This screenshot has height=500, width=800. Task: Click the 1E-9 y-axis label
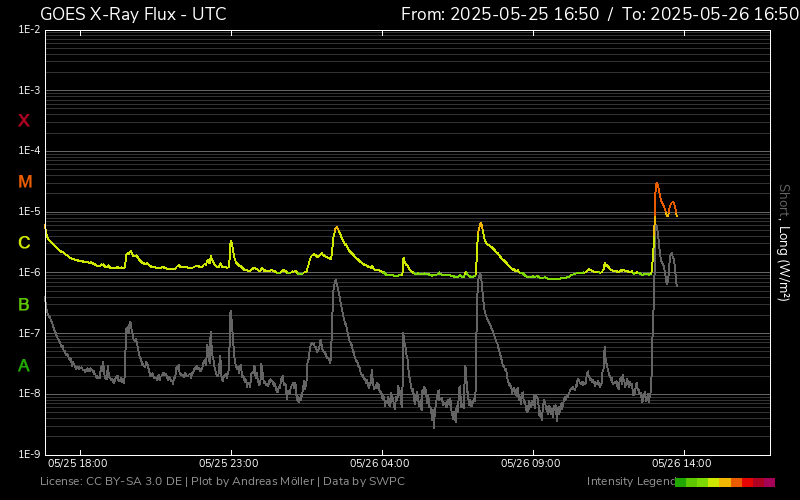pyautogui.click(x=29, y=454)
